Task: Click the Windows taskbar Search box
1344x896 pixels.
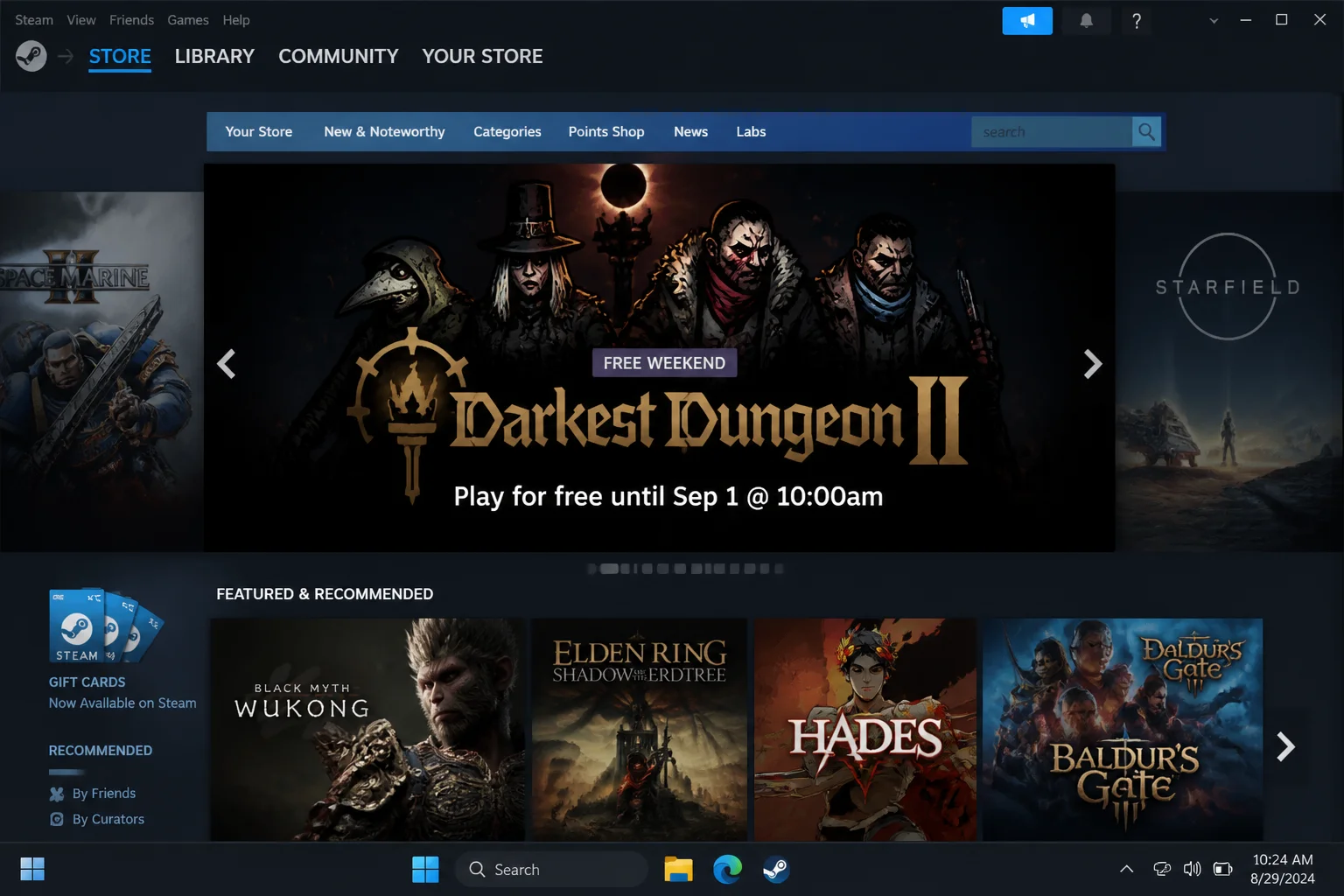Action: point(551,869)
